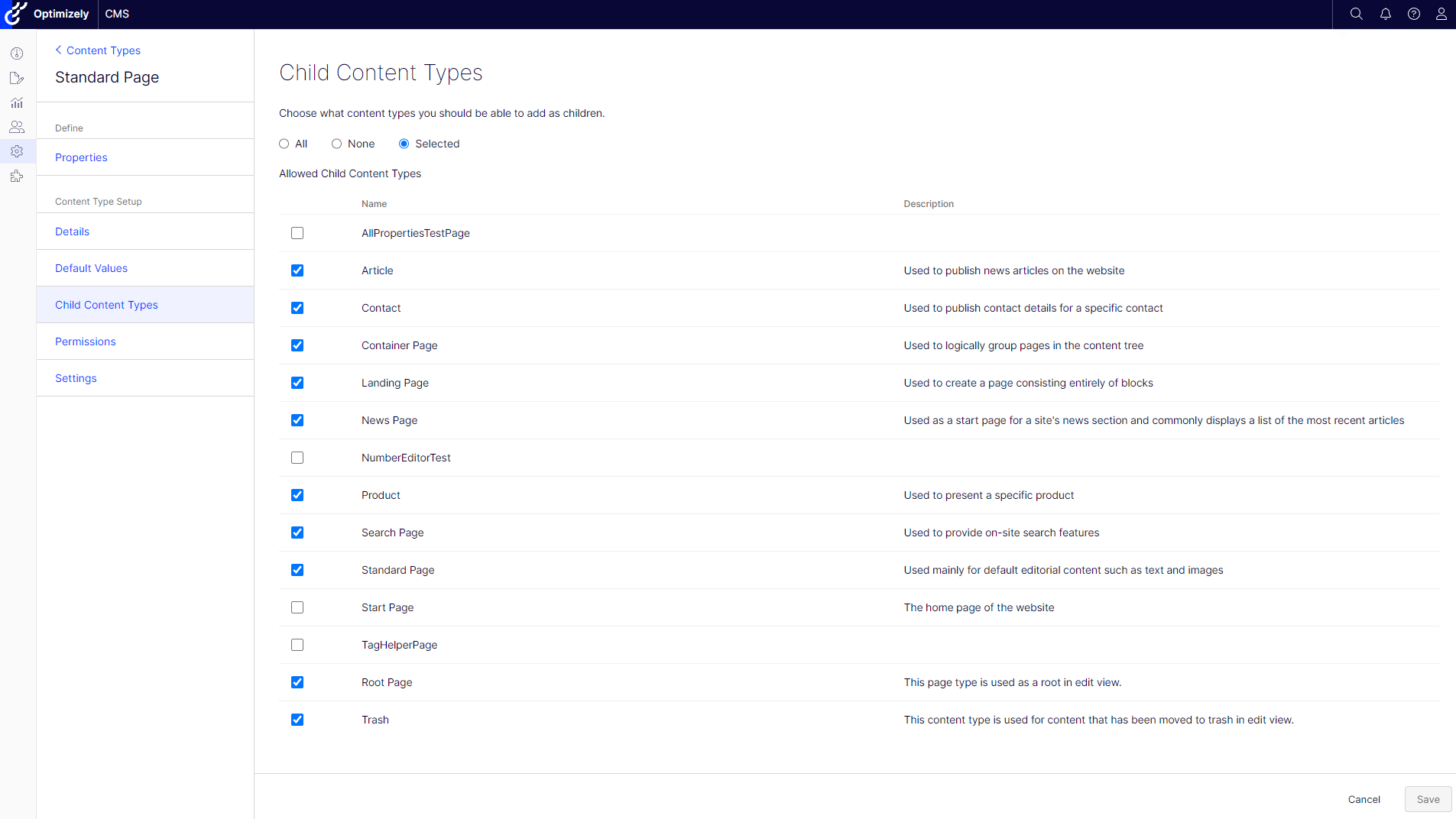Enable the Start Page checkbox
Viewport: 1456px width, 819px height.
tap(297, 607)
